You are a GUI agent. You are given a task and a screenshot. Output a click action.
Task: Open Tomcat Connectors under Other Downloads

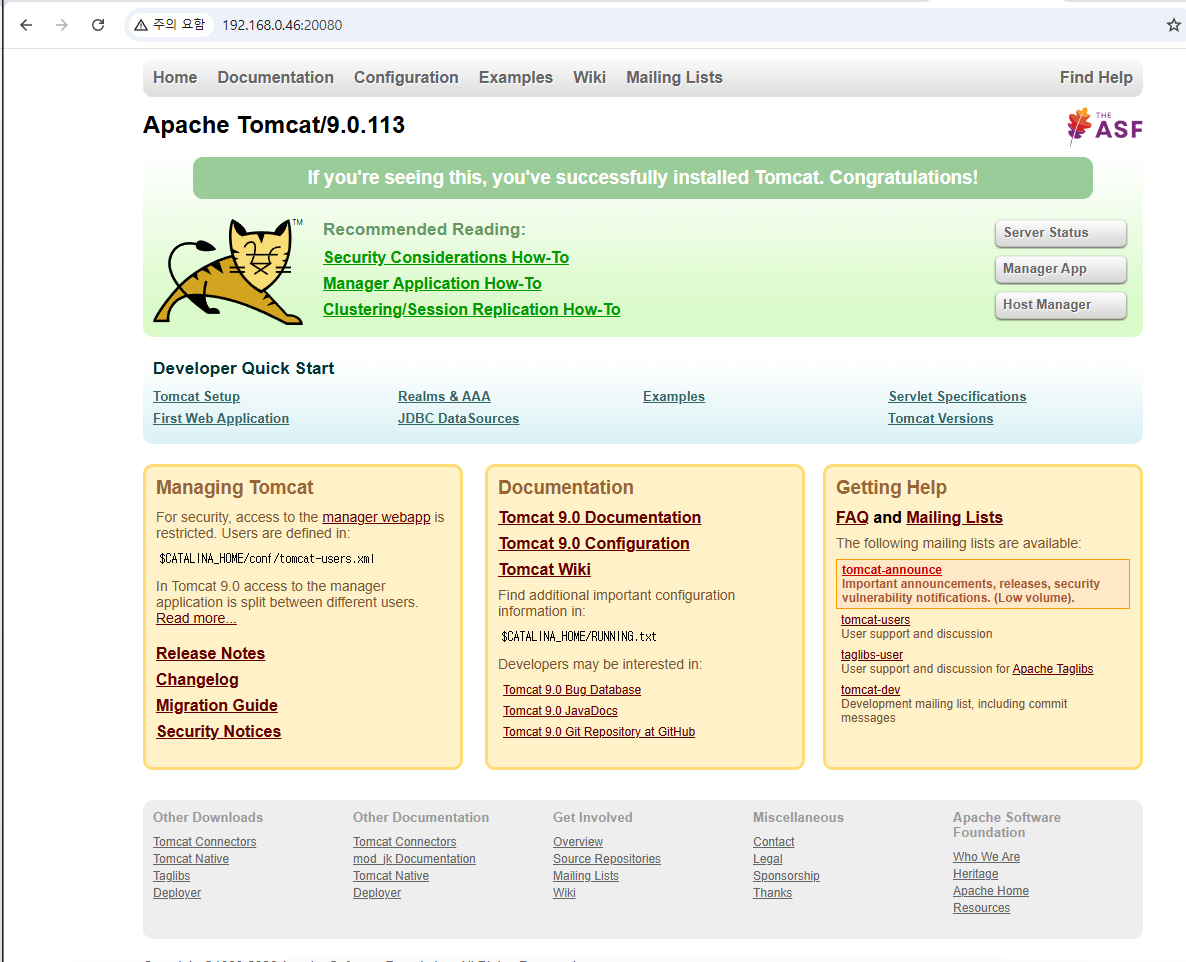tap(204, 842)
